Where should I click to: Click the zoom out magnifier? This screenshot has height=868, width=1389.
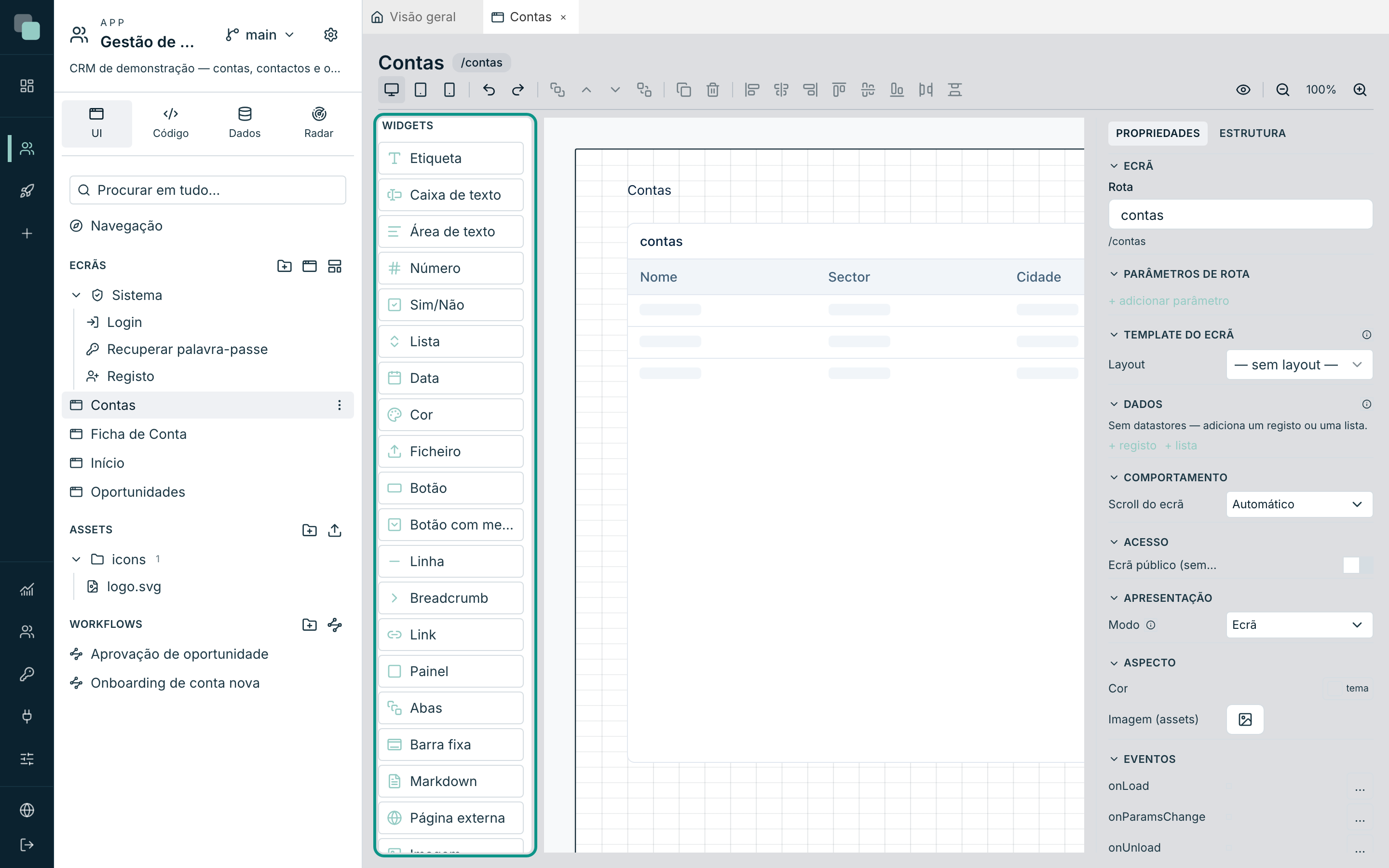pos(1282,90)
